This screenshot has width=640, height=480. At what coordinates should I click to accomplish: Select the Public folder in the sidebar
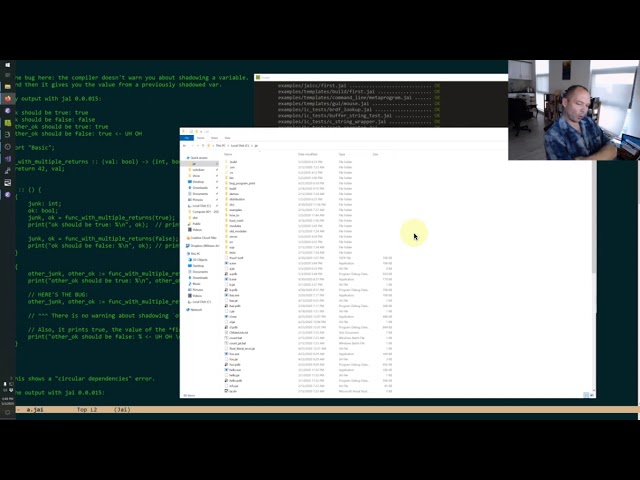pos(197,224)
